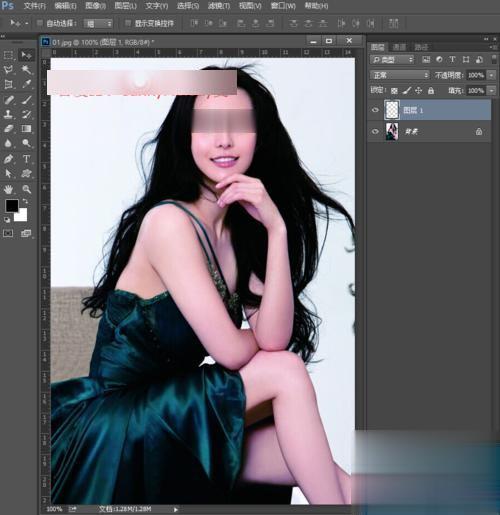
Task: Open the Filter menu
Action: pyautogui.click(x=219, y=6)
